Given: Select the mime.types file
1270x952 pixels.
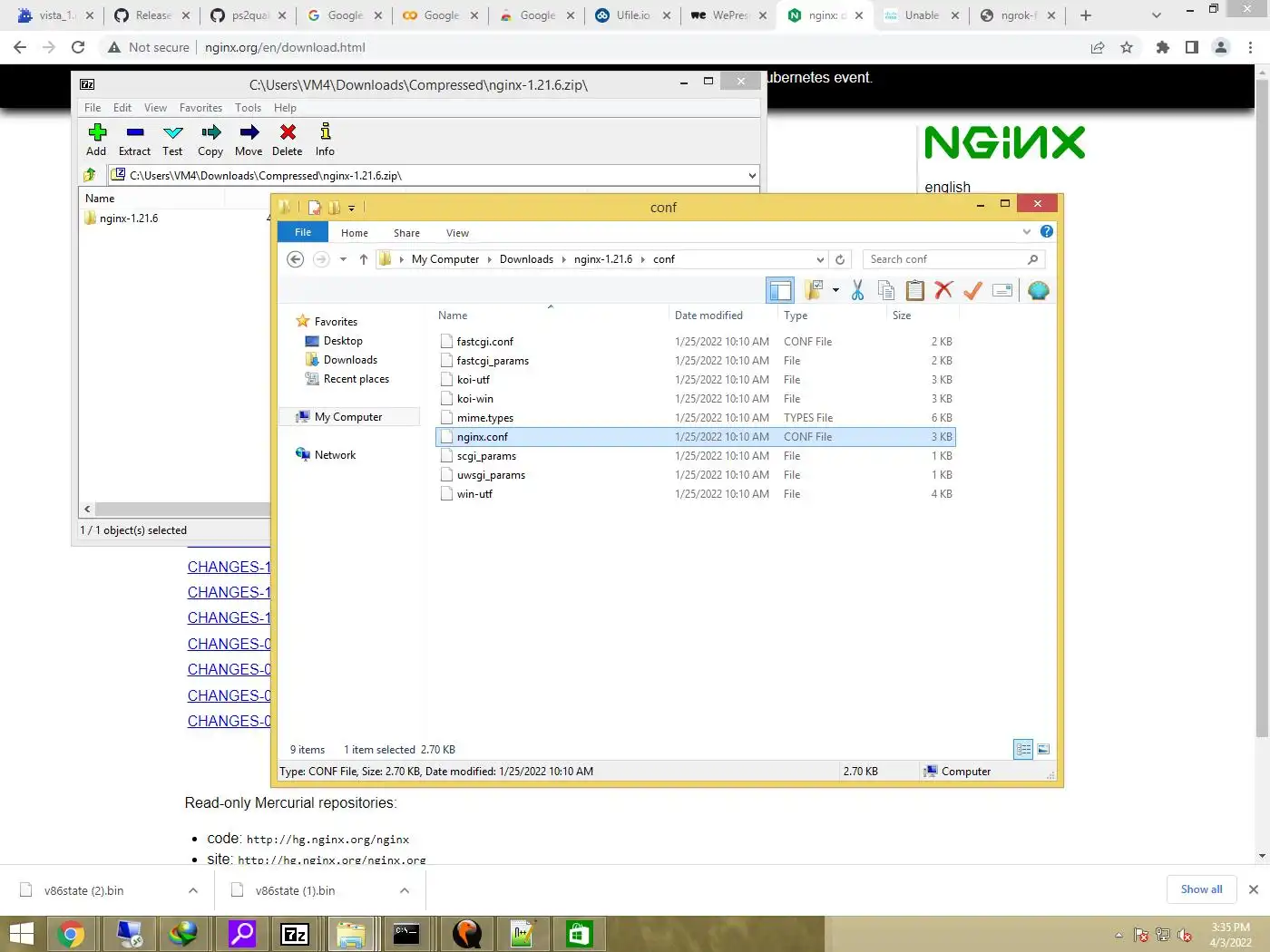Looking at the screenshot, I should pos(484,418).
